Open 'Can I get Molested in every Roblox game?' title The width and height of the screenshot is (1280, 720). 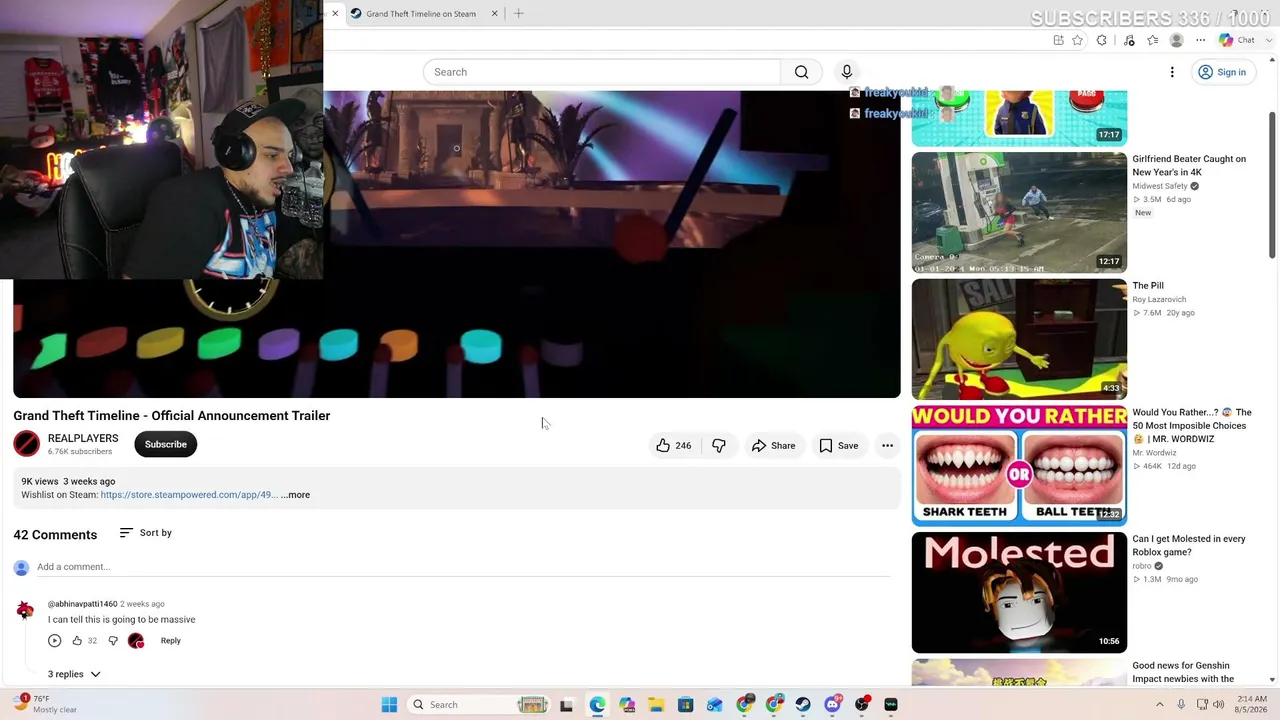[1189, 546]
